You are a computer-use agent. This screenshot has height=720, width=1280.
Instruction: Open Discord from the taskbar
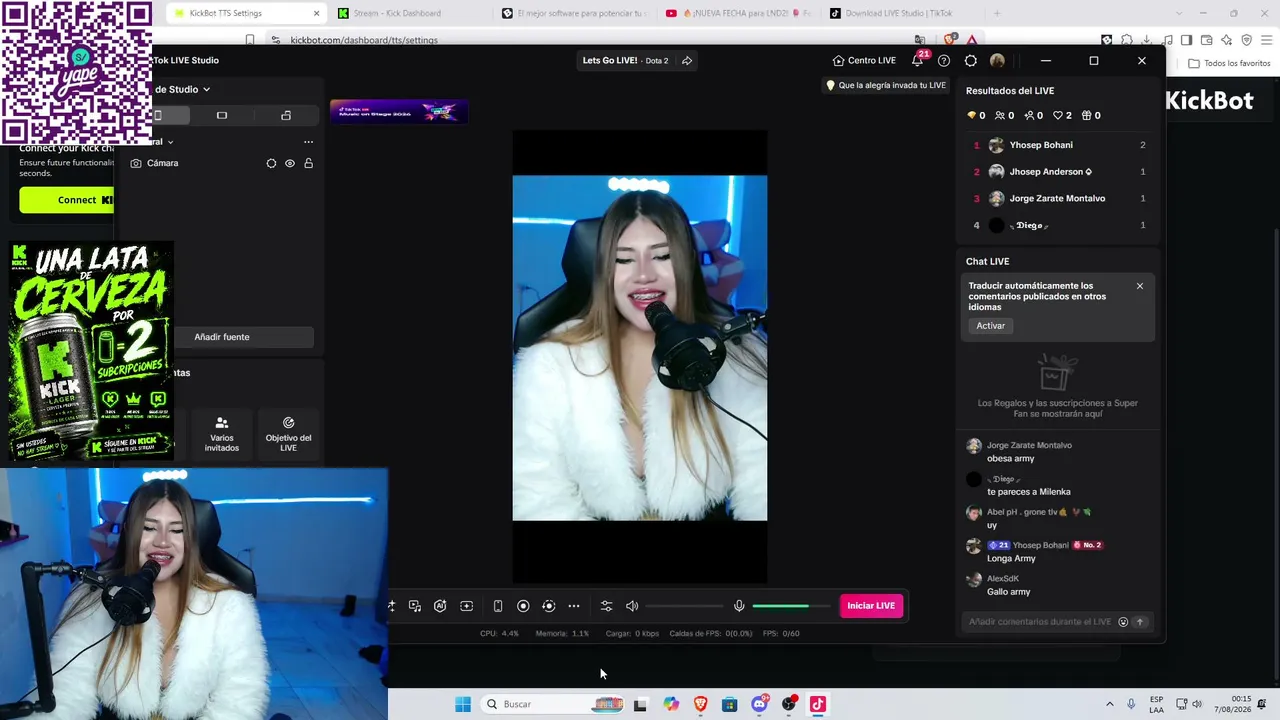759,704
